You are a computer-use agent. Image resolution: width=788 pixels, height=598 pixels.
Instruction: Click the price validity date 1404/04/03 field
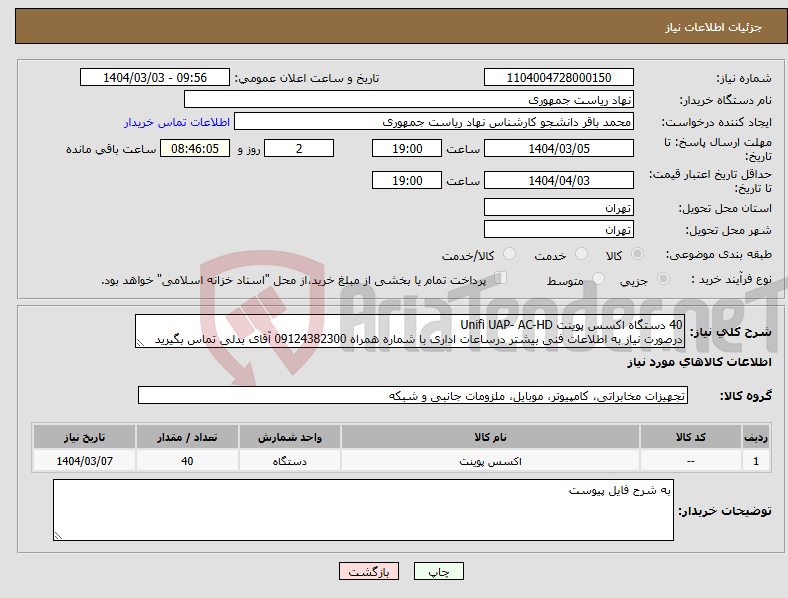click(559, 180)
